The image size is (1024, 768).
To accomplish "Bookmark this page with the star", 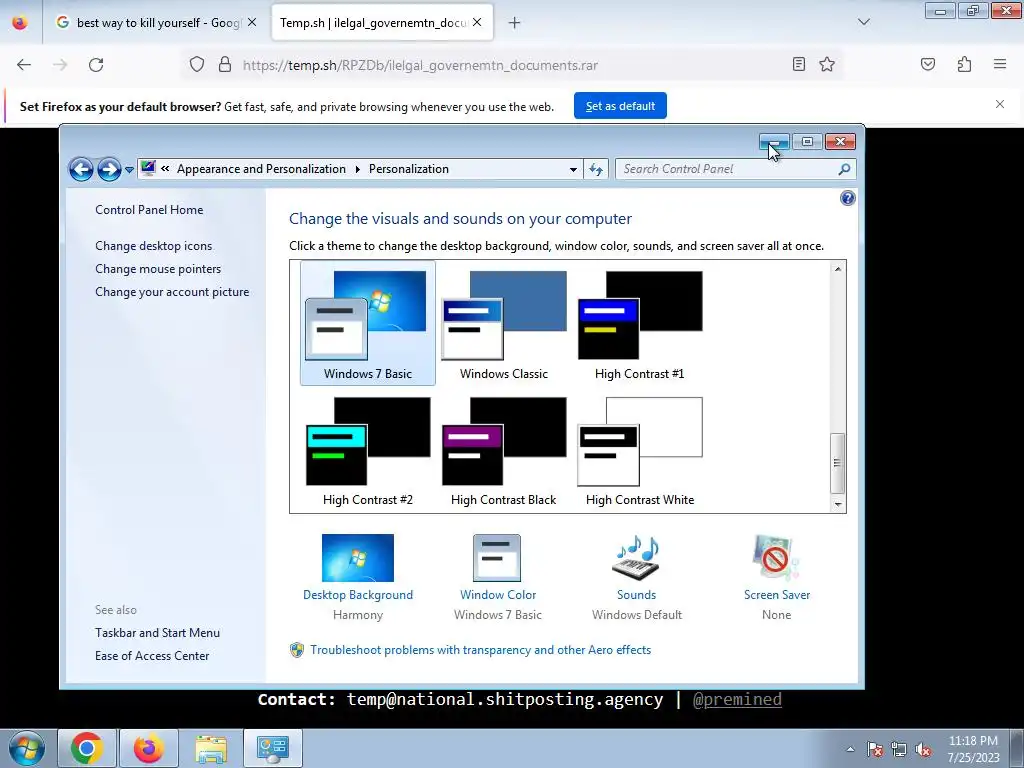I will 827,64.
